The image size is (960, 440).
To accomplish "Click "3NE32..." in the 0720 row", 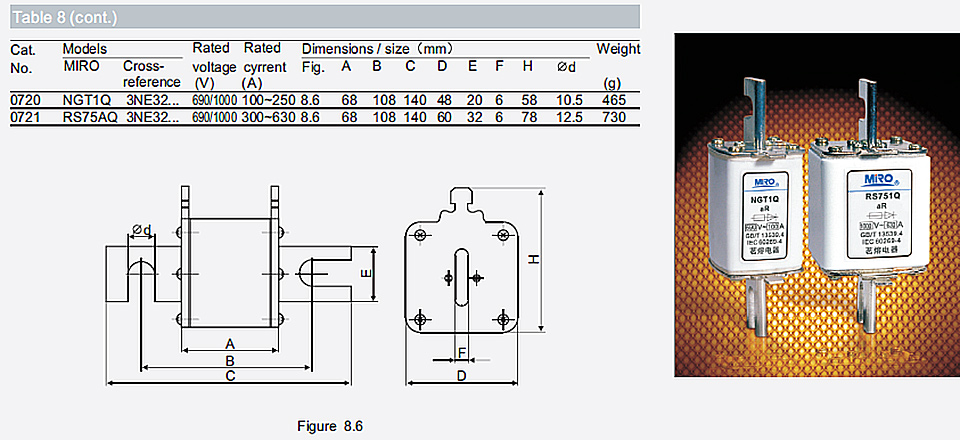I will [152, 100].
